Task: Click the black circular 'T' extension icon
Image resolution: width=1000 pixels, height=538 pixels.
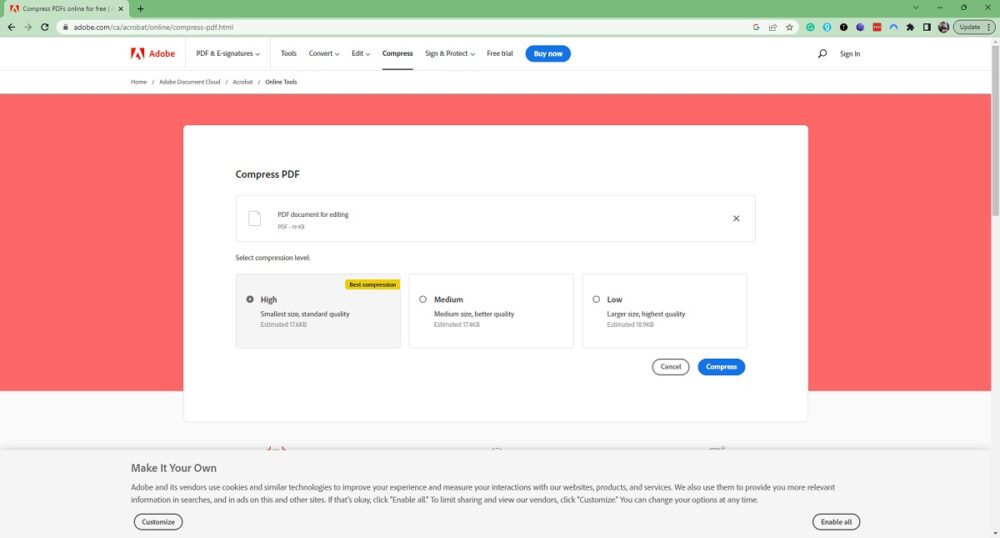Action: (843, 27)
